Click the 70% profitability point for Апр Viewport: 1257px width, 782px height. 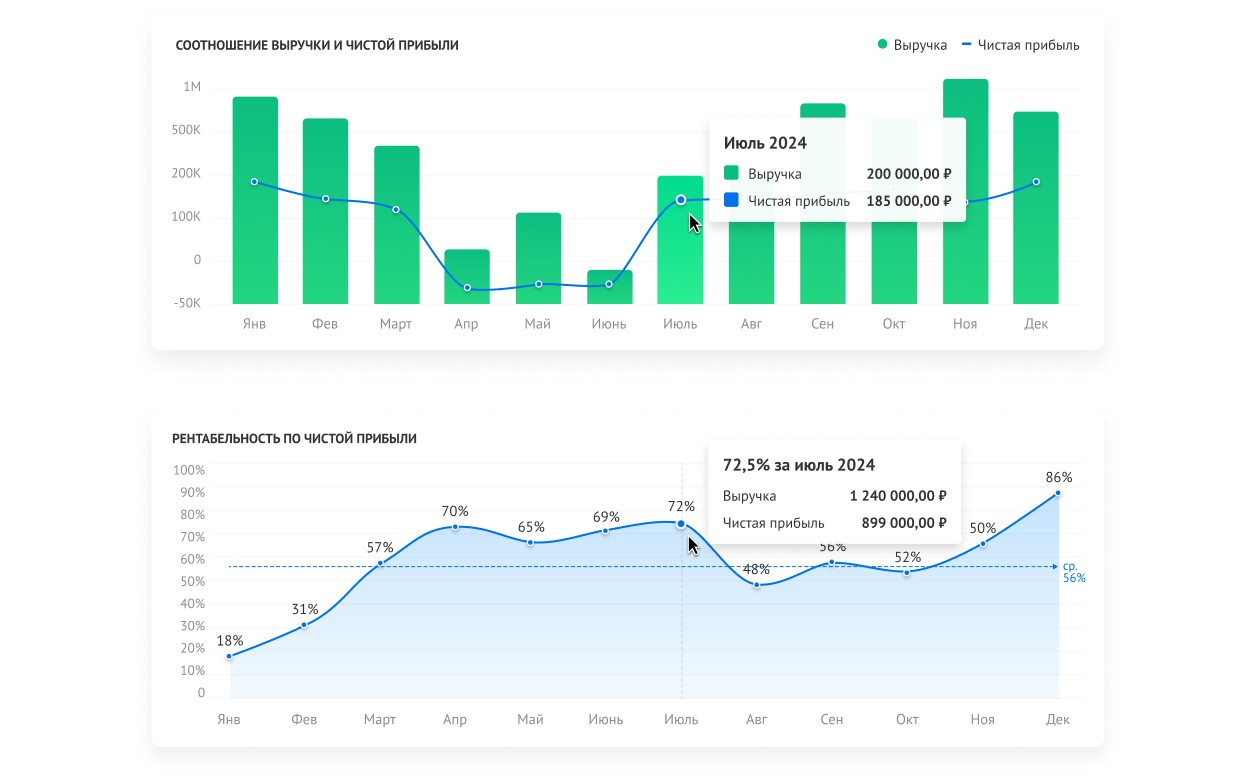pyautogui.click(x=455, y=526)
